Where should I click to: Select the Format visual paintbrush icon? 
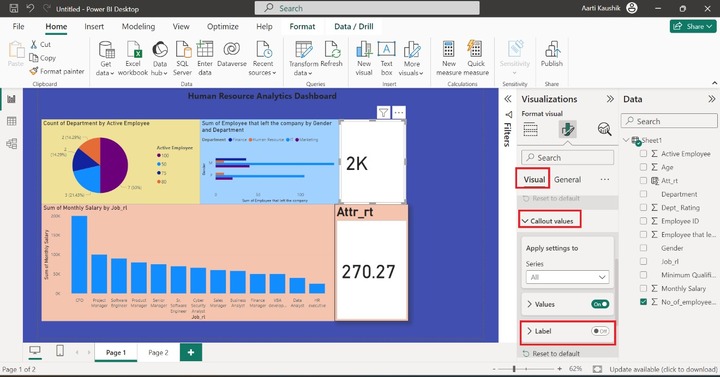[x=568, y=129]
